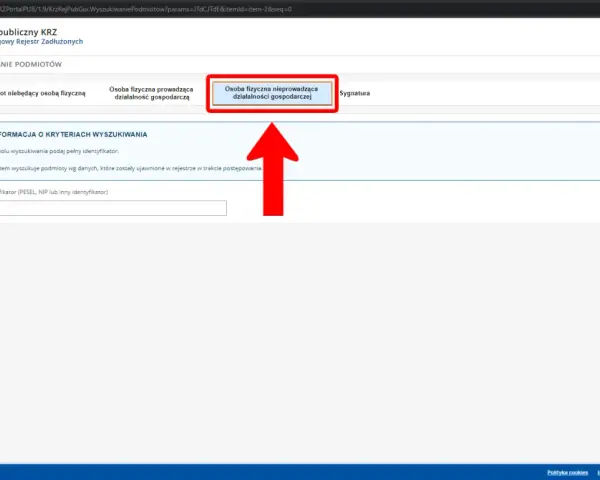600x480 pixels.
Task: Select the browser address bar URL
Action: point(146,9)
